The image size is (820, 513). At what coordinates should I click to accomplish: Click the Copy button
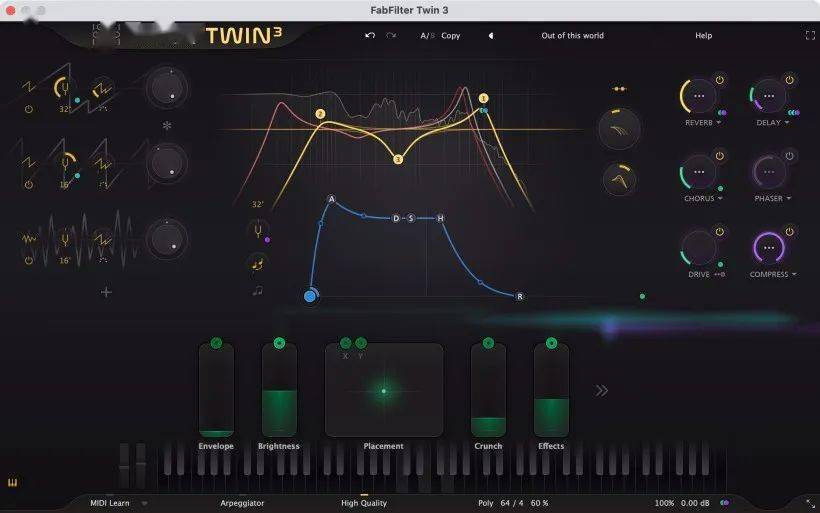pos(450,36)
